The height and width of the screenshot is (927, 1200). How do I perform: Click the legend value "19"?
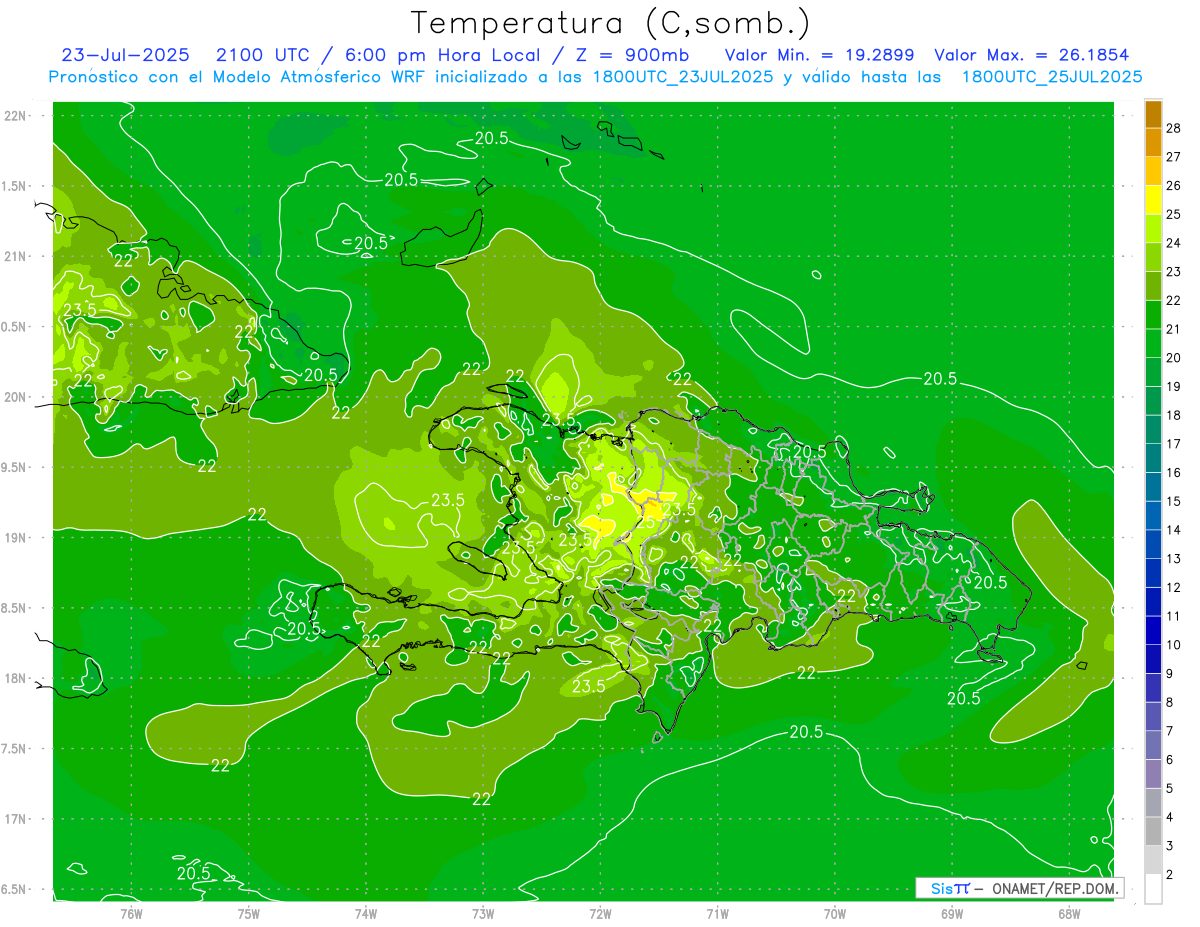coord(1174,387)
